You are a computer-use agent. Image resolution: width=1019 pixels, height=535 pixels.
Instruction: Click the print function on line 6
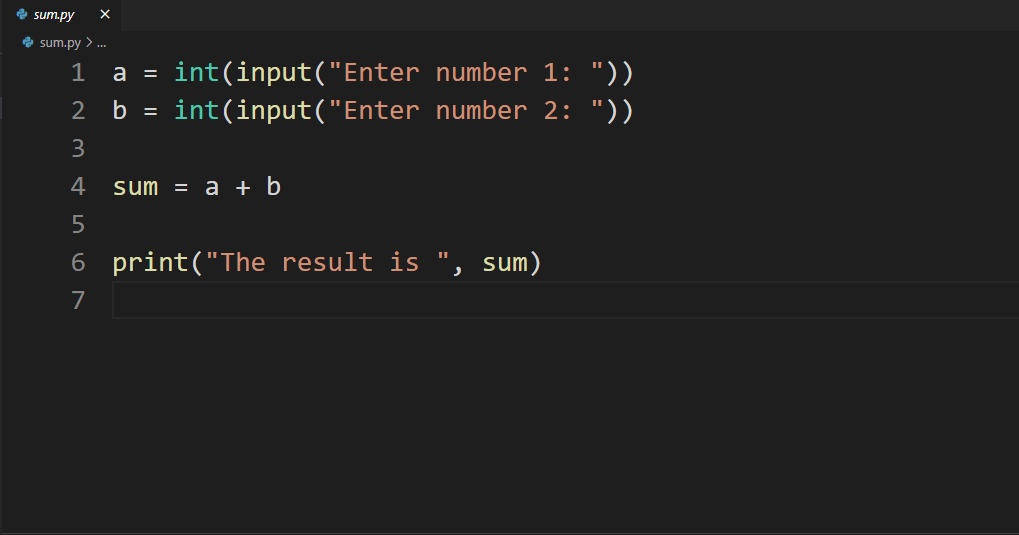(150, 263)
